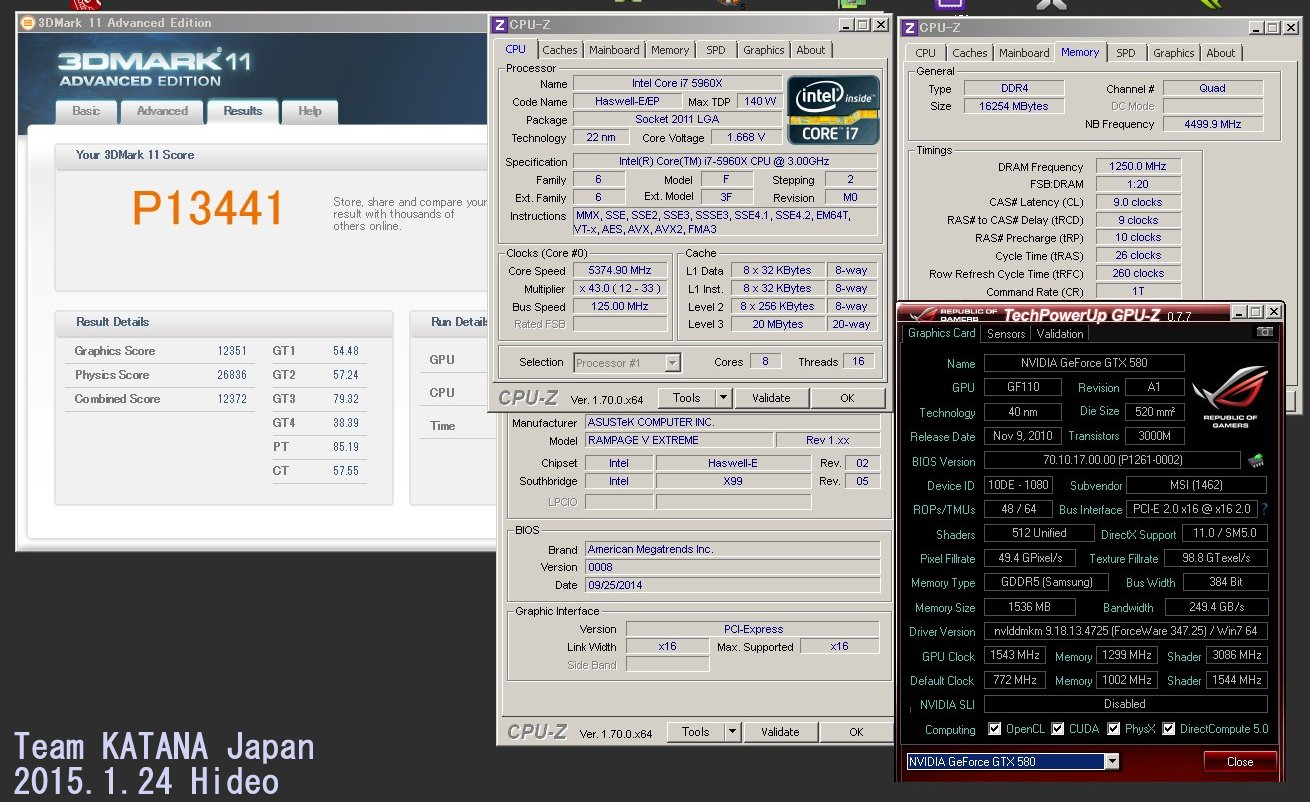Click the Intel Core i7 logo in CPU-Z
Image resolution: width=1310 pixels, height=802 pixels.
[x=833, y=110]
